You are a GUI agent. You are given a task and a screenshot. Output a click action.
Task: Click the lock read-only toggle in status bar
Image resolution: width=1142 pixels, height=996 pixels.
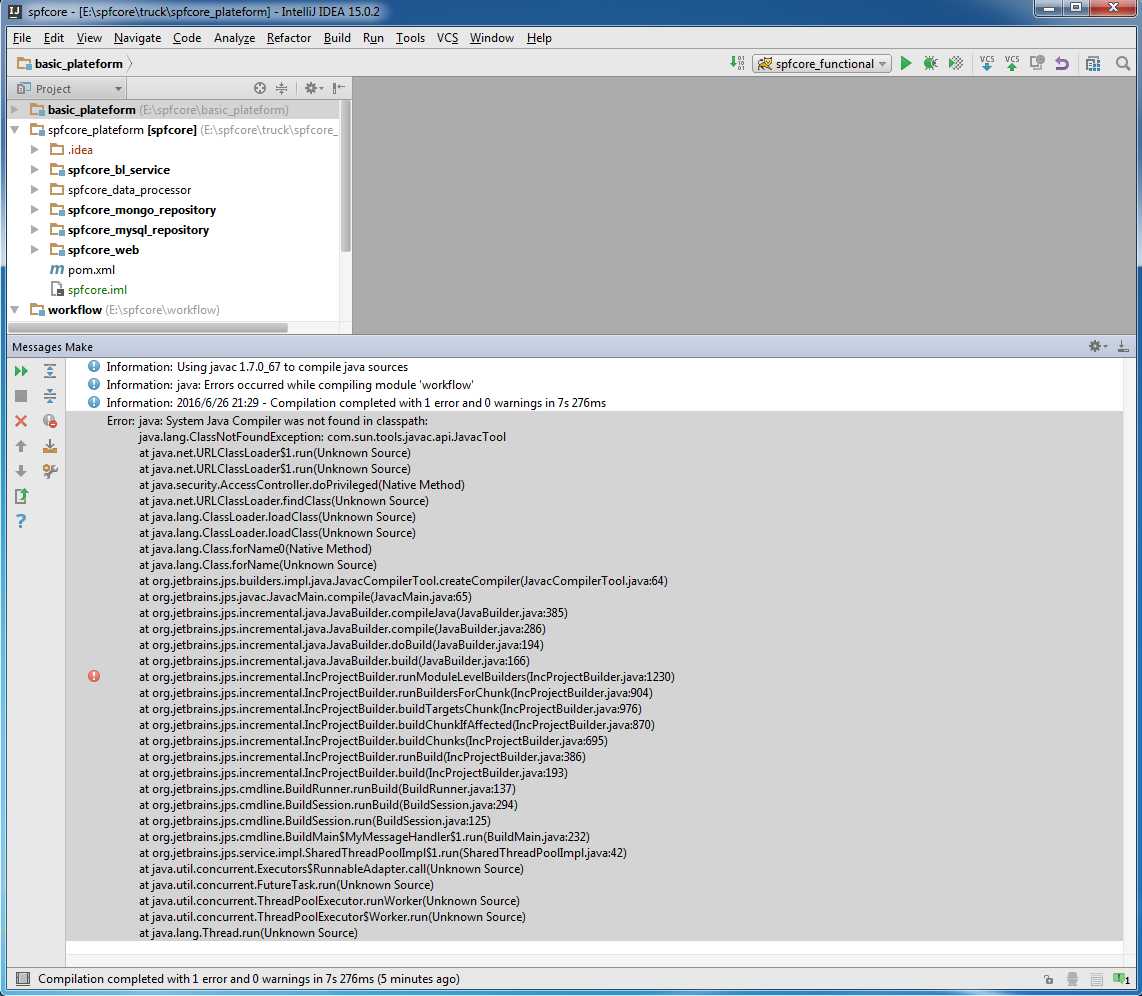1048,979
